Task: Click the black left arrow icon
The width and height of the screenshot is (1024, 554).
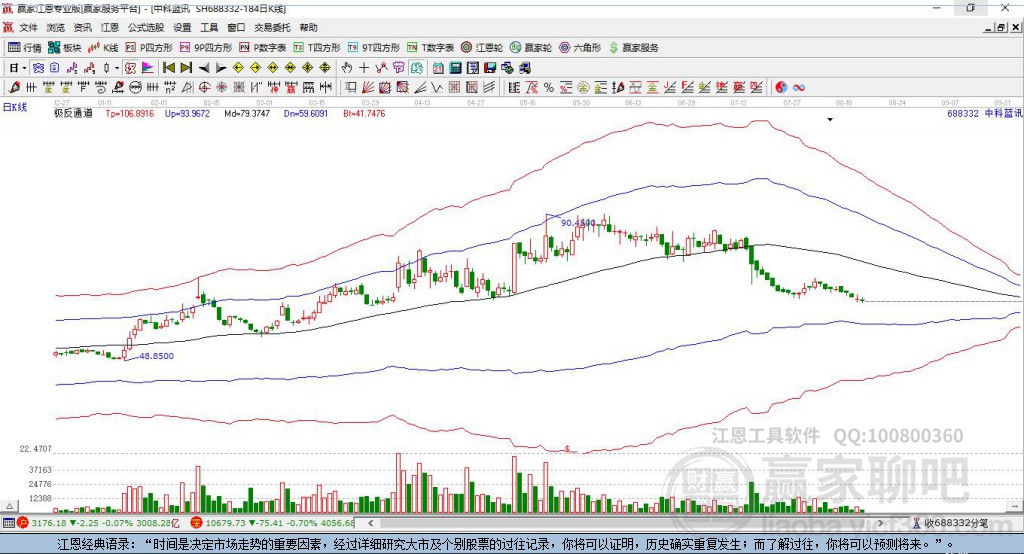Action: pyautogui.click(x=204, y=68)
